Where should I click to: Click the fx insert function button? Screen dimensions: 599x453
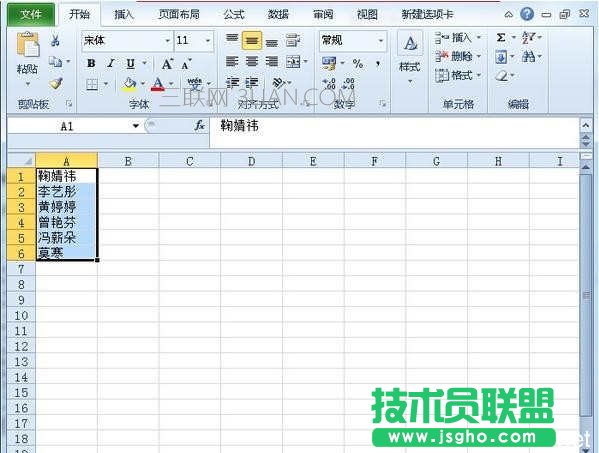click(199, 125)
